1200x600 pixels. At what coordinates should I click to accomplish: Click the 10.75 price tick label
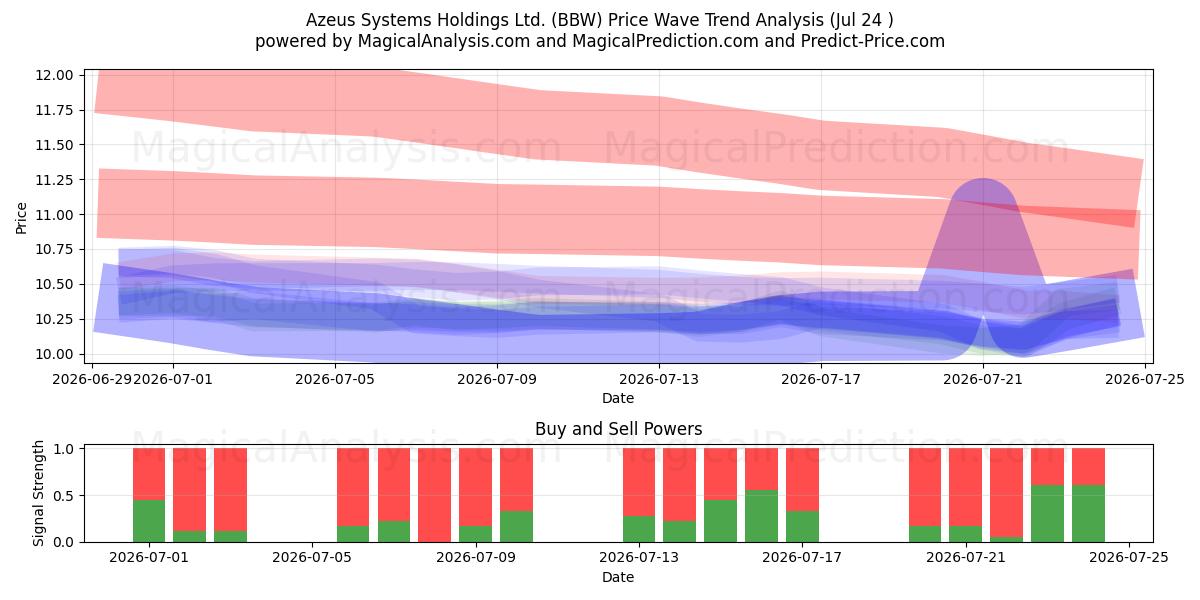(55, 249)
